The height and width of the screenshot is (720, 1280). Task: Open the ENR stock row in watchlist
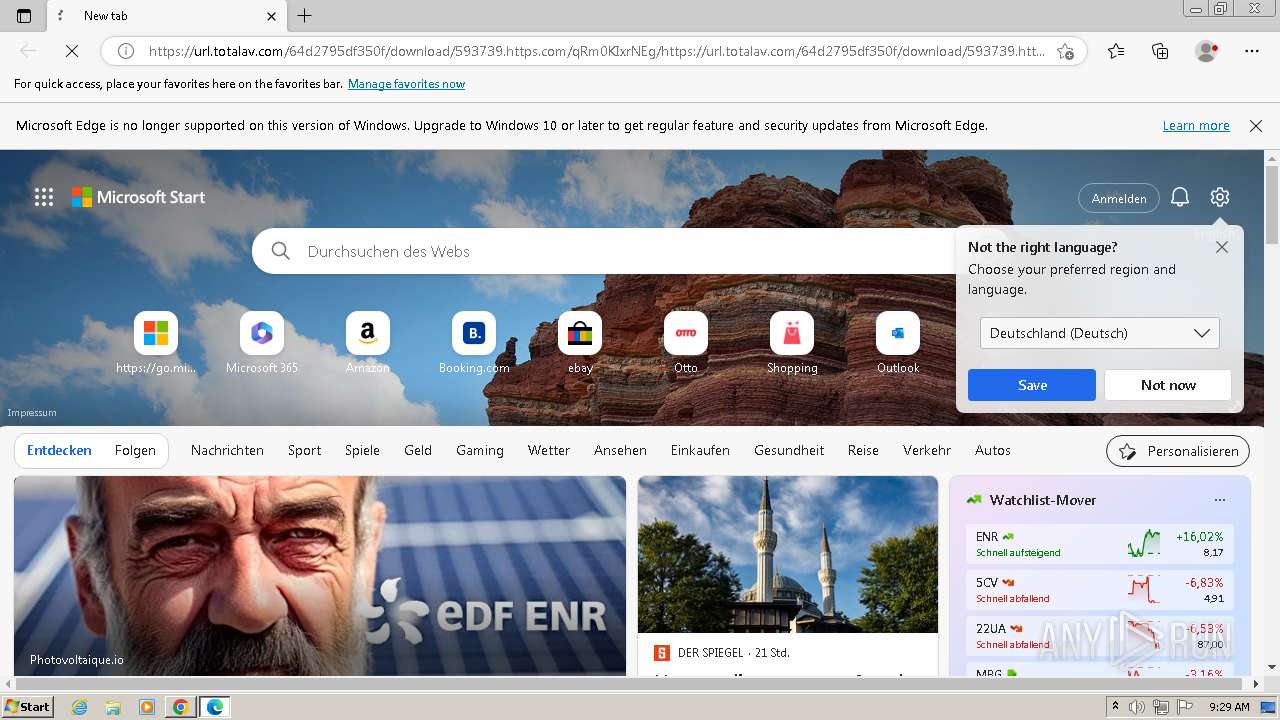[1100, 544]
